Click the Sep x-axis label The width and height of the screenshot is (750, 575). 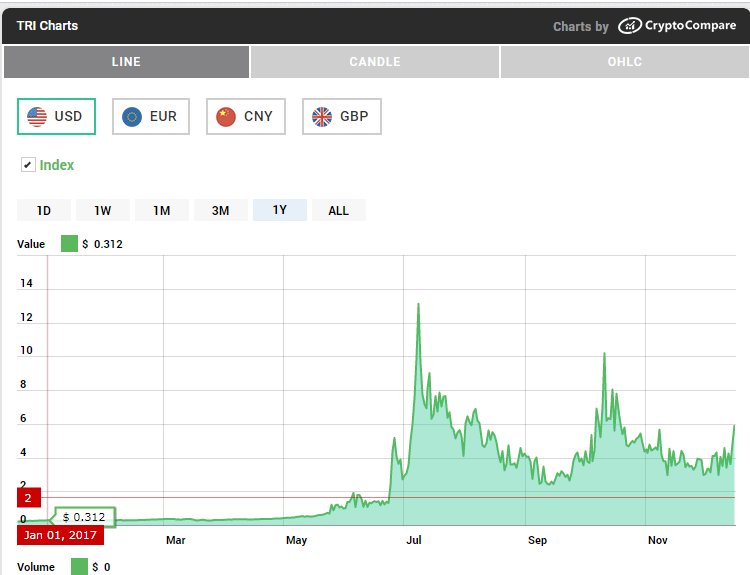coord(537,540)
